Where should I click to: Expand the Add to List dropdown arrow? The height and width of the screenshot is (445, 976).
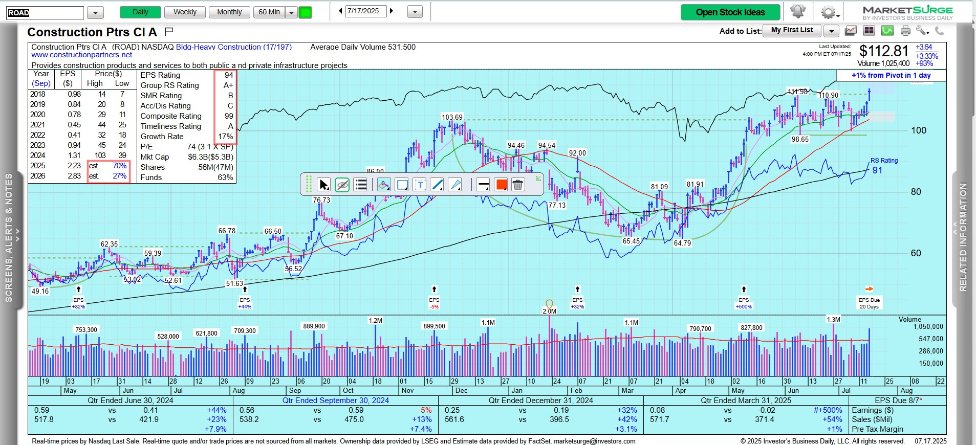coord(832,30)
